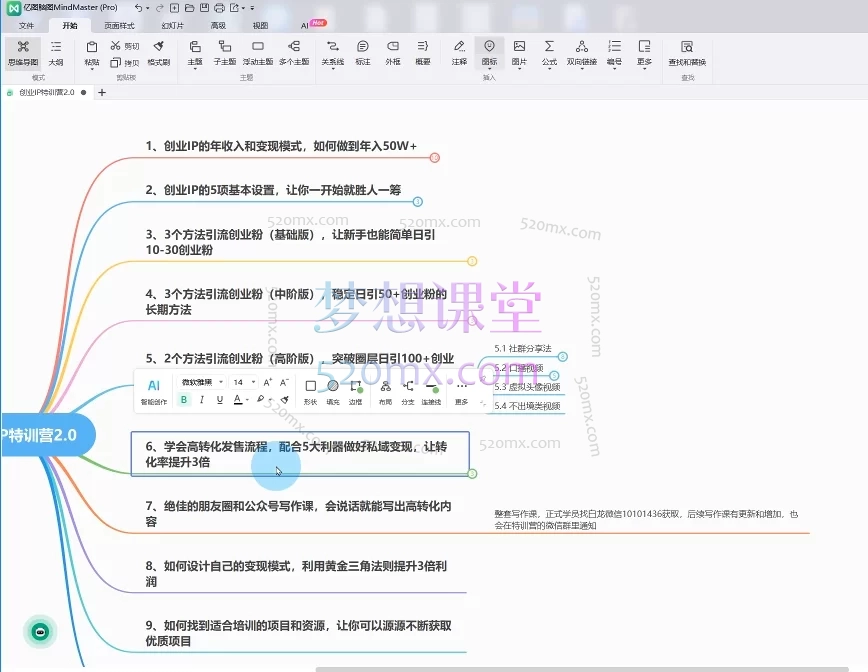Click the font color A swatch
Screen dimensions: 868x672
click(x=237, y=400)
